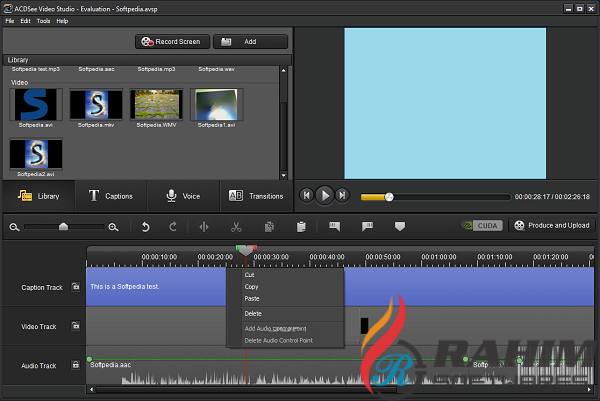Click the Copy toolbar icon
600x401 pixels.
point(269,227)
